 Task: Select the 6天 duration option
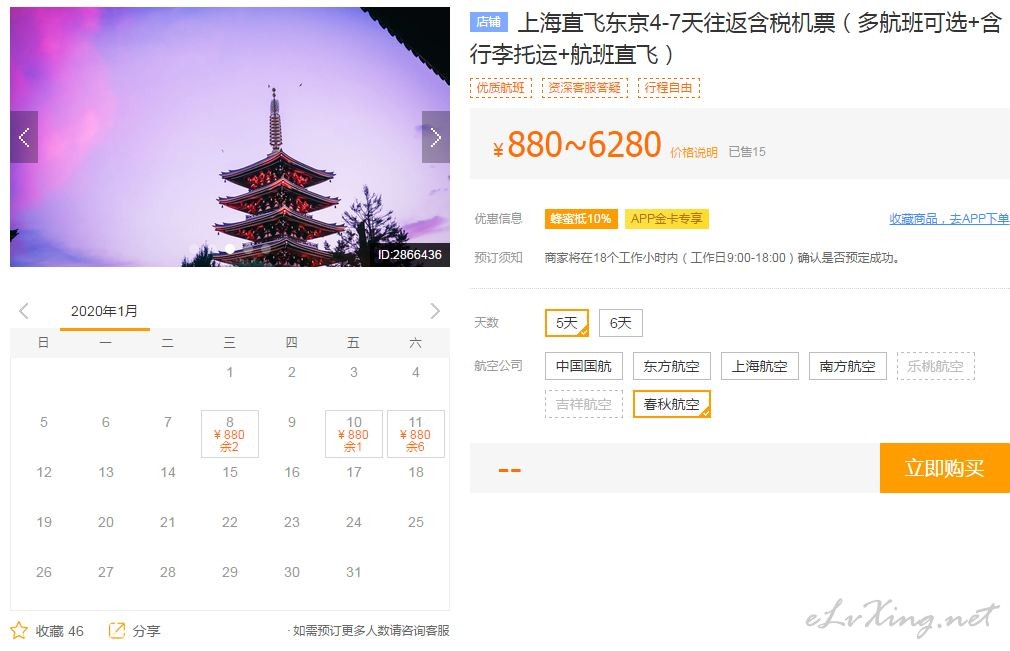click(621, 323)
